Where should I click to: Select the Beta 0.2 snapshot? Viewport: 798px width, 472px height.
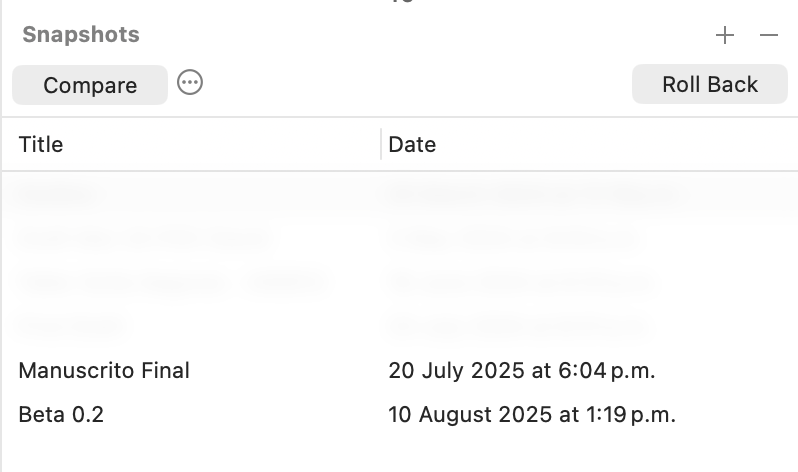point(61,414)
